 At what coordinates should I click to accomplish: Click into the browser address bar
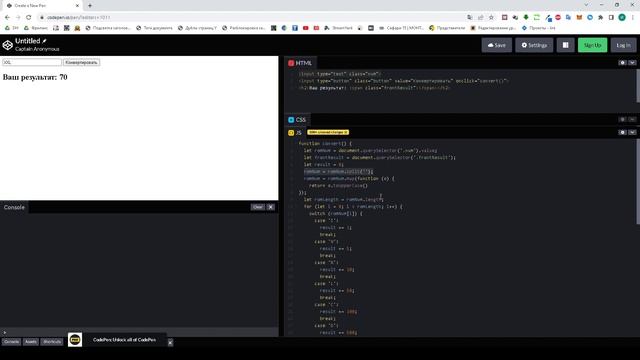click(253, 17)
